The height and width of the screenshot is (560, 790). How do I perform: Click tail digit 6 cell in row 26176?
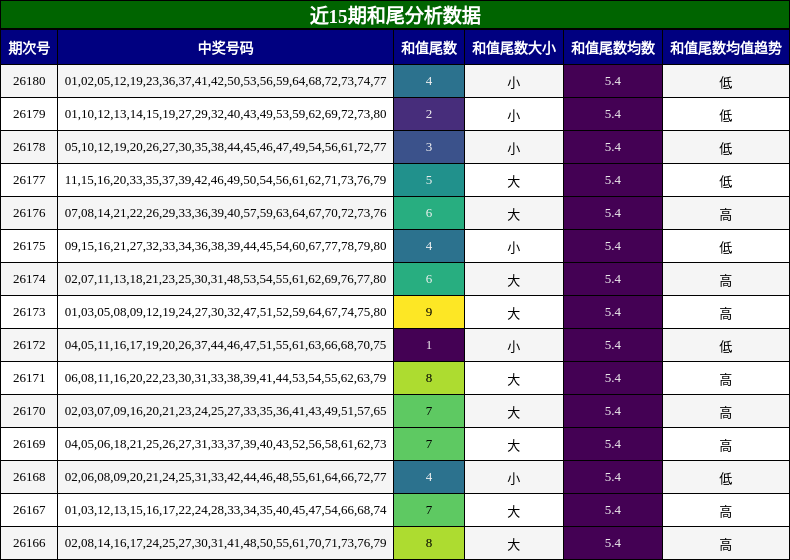(429, 213)
